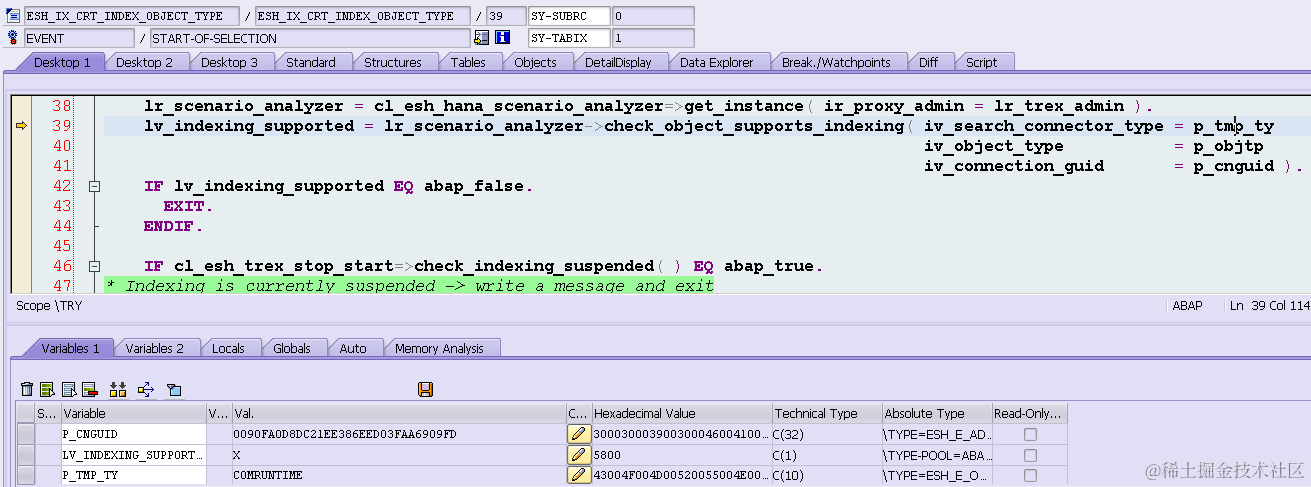Click the line number 39 field in header
This screenshot has height=487, width=1311.
pos(505,16)
